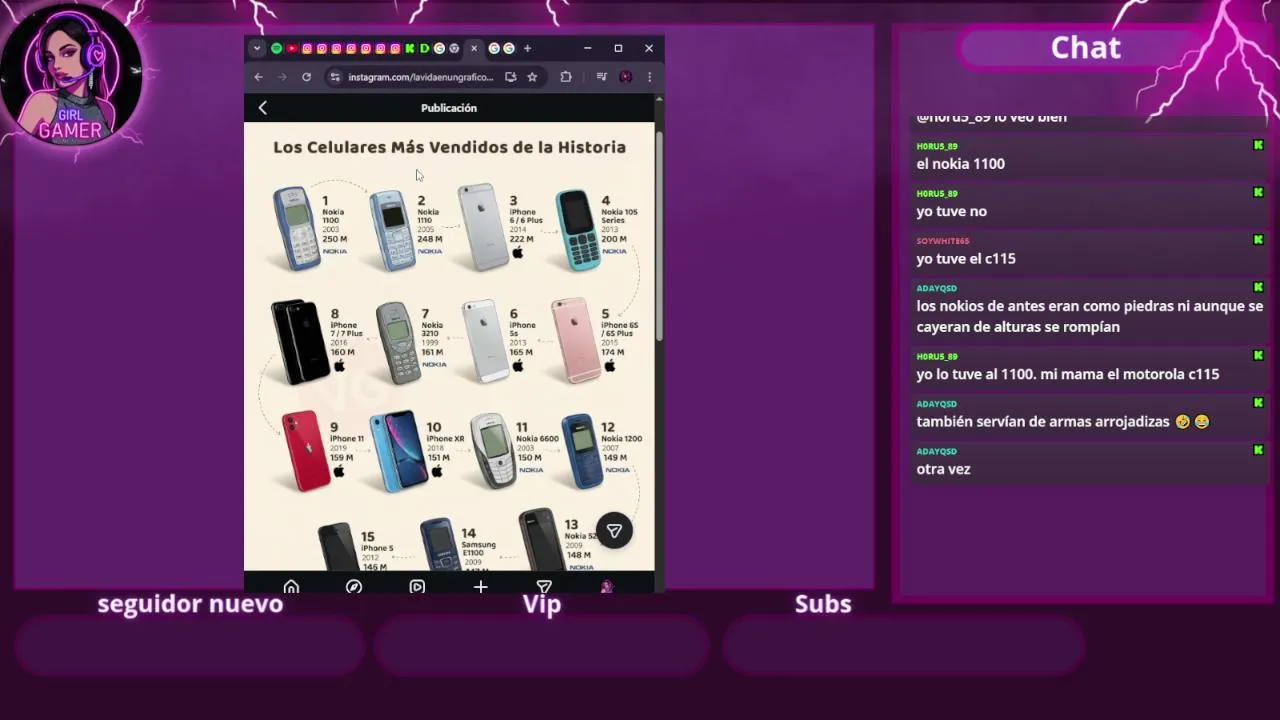Click chat message 'yo tuve no'

point(951,211)
